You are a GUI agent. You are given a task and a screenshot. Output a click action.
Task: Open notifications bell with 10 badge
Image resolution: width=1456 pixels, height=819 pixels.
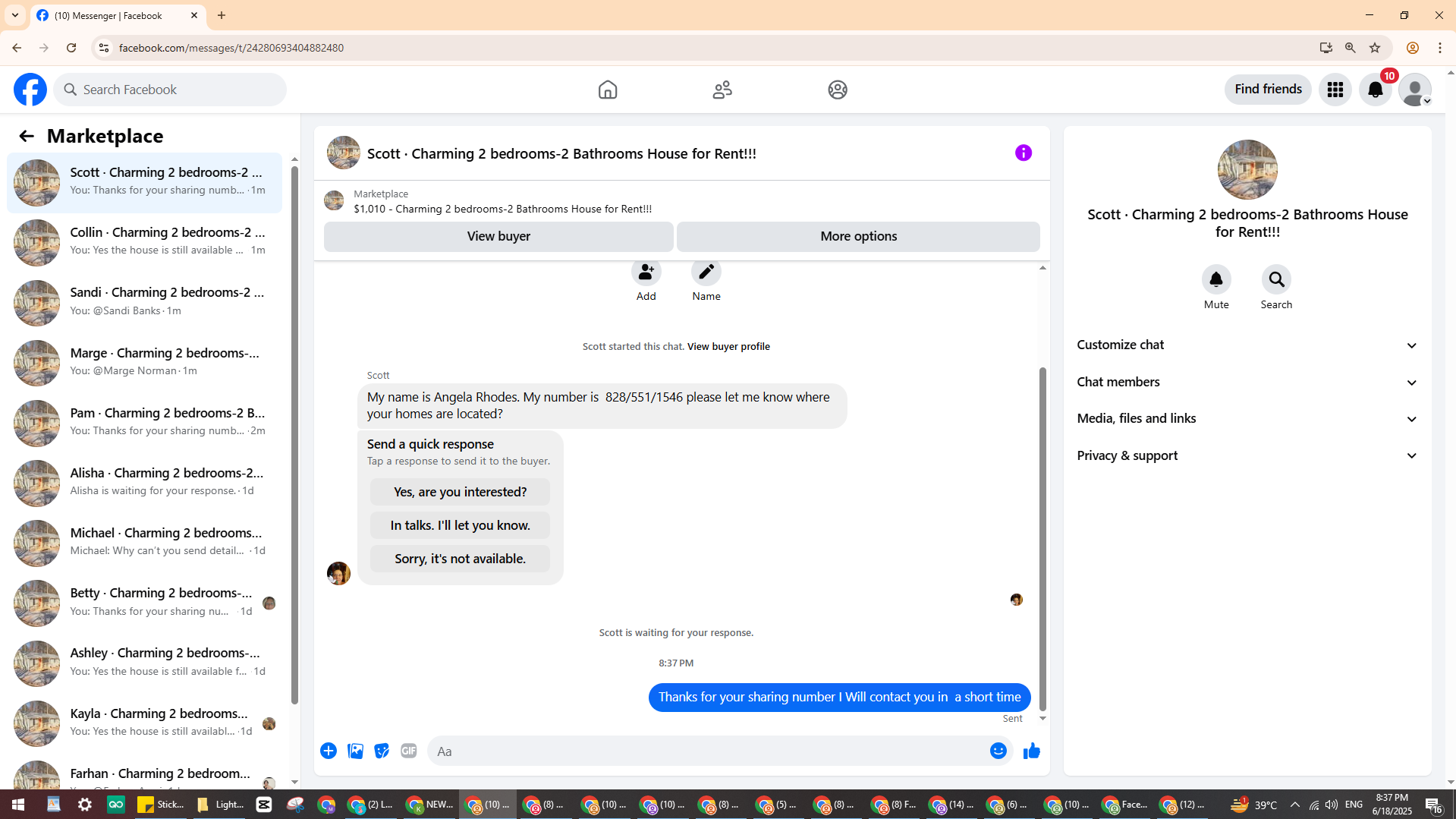(x=1376, y=90)
